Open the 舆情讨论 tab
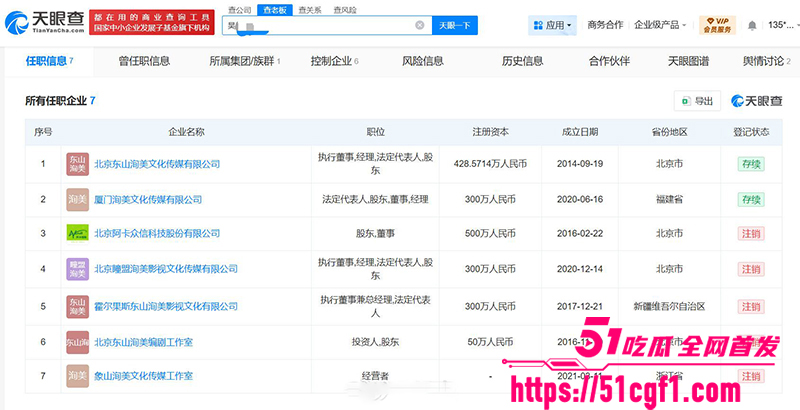 pos(767,61)
